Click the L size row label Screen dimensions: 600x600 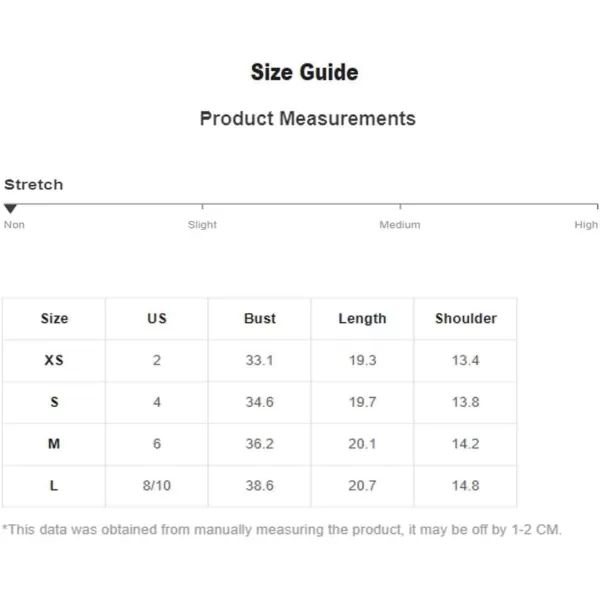tap(54, 485)
